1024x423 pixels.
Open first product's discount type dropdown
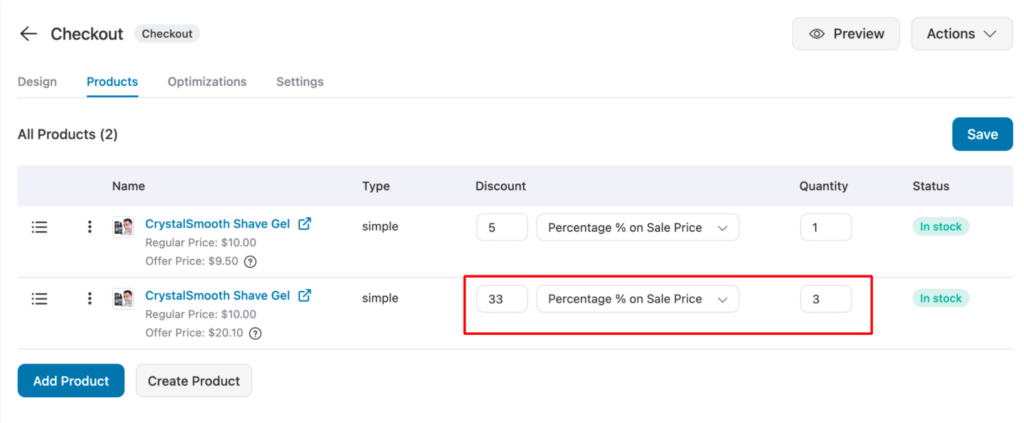[637, 227]
